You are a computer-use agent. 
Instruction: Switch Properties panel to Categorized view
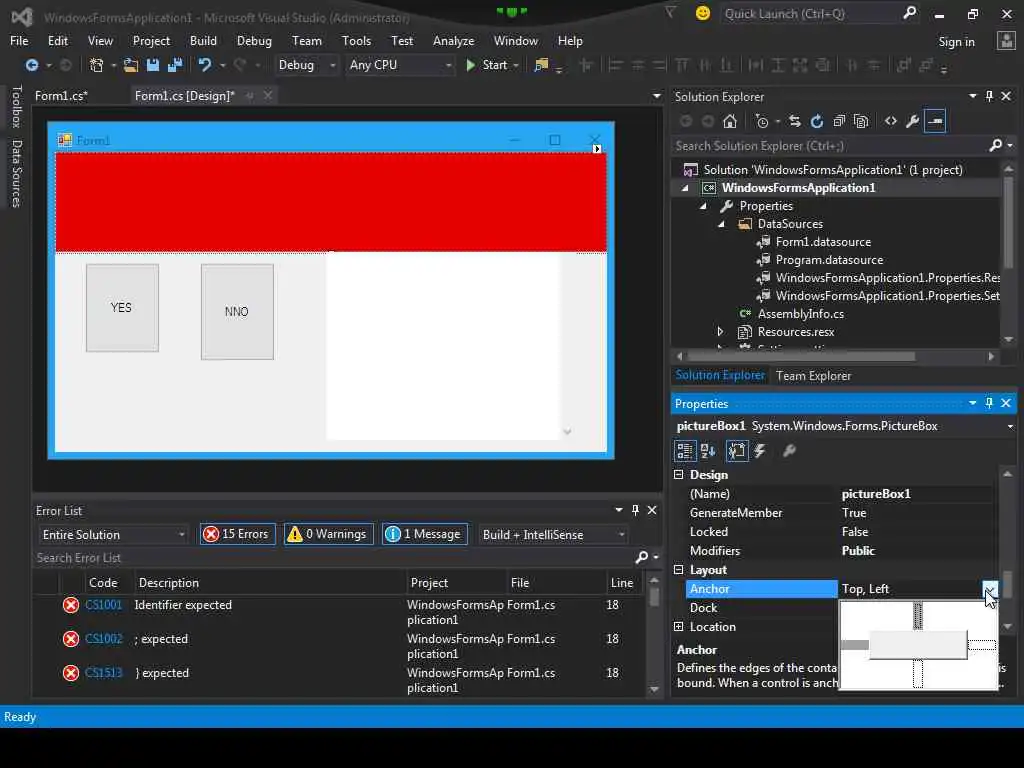click(685, 451)
